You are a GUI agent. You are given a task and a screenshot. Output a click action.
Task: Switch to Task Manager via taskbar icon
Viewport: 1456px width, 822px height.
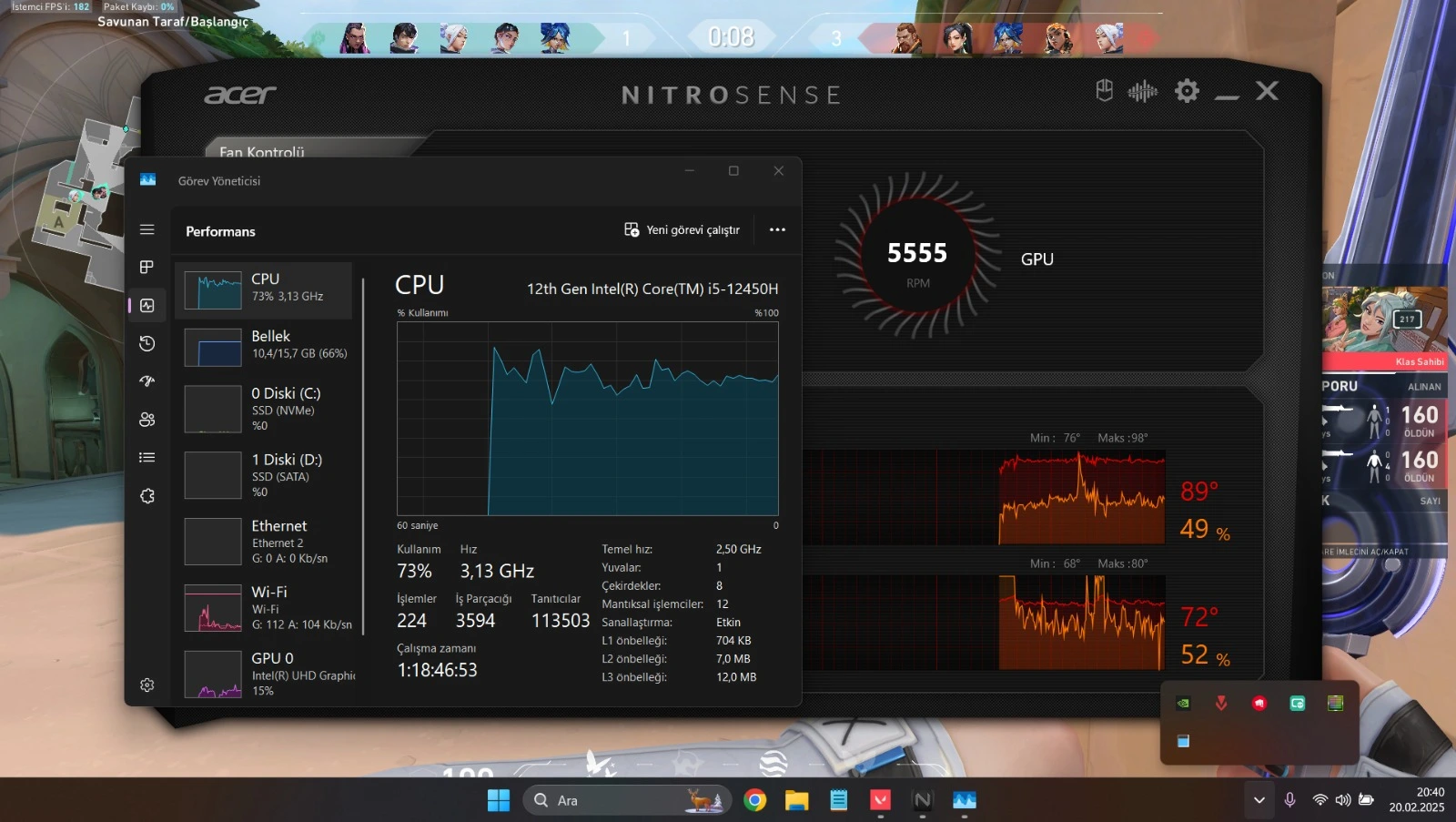point(964,800)
